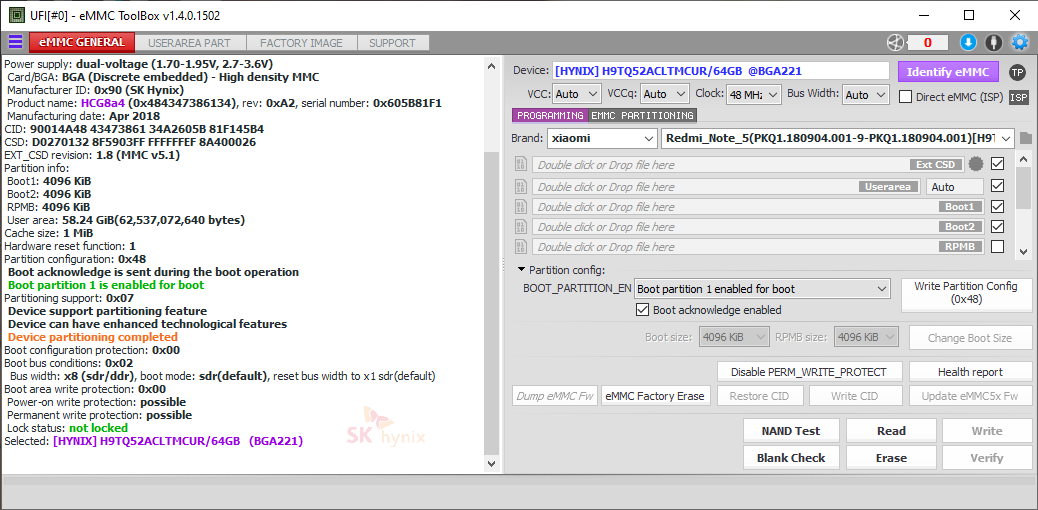Click the Health report button
The image size is (1038, 510).
(x=970, y=372)
